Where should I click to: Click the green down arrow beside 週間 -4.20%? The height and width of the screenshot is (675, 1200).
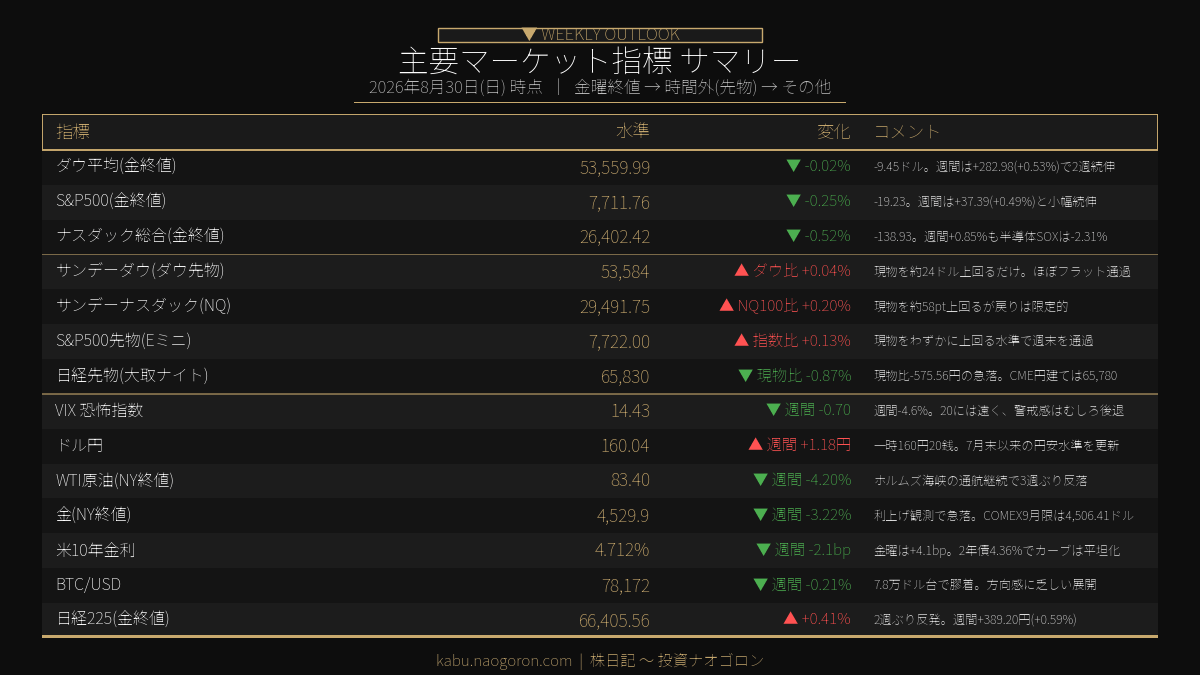click(760, 479)
